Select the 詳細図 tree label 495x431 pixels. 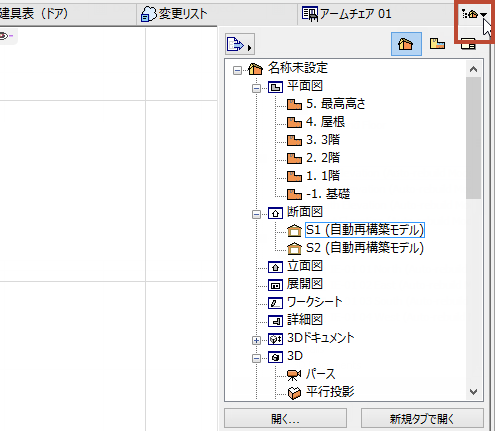tap(305, 320)
